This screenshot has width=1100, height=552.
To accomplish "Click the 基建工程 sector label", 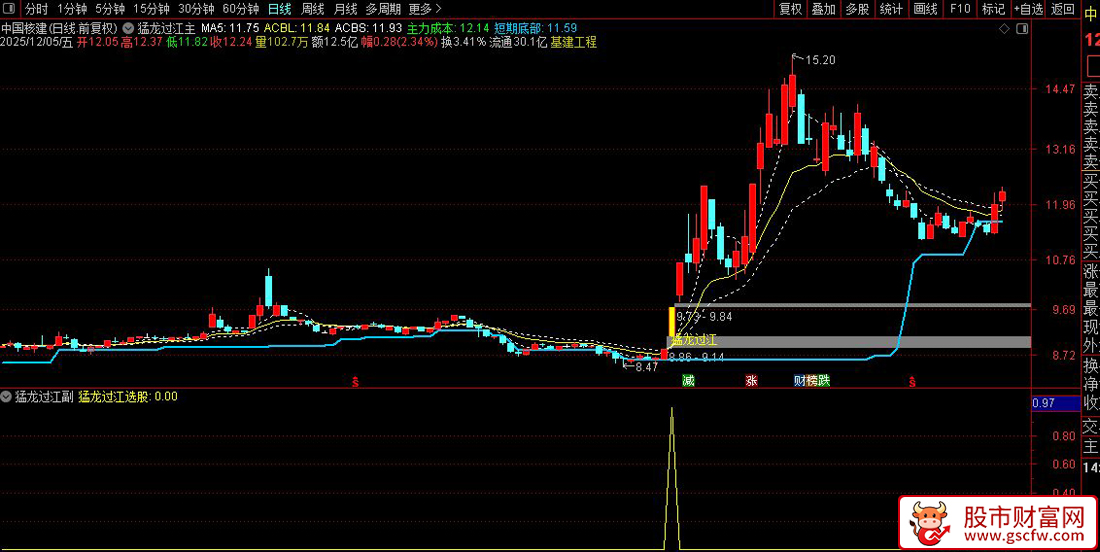I will [574, 42].
